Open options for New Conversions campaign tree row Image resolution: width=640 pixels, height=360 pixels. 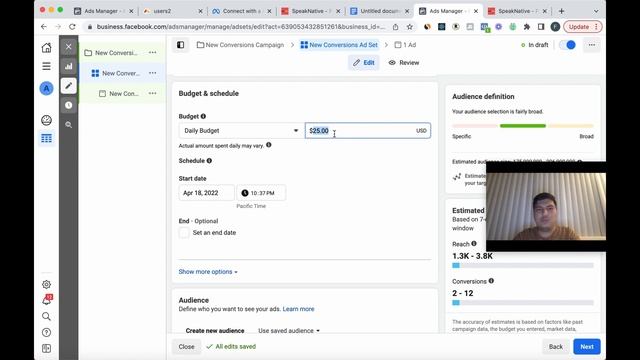tap(153, 53)
